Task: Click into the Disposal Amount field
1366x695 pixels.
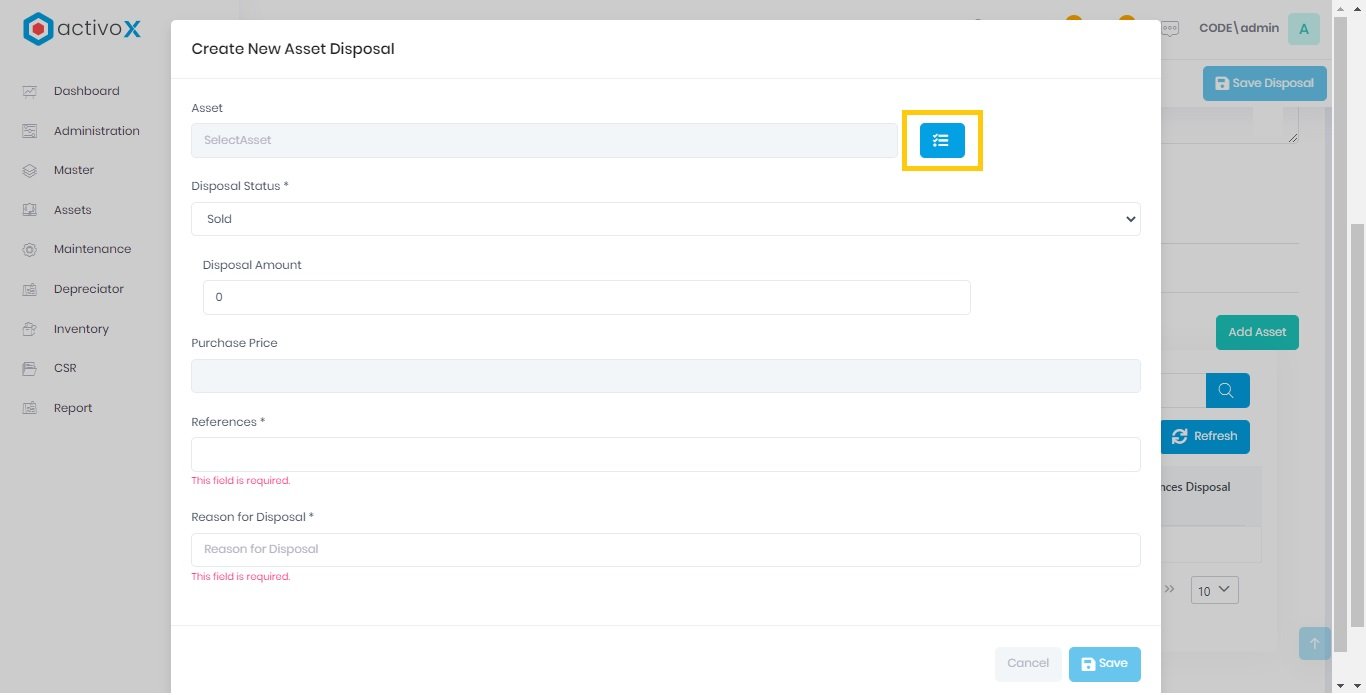Action: pos(586,297)
